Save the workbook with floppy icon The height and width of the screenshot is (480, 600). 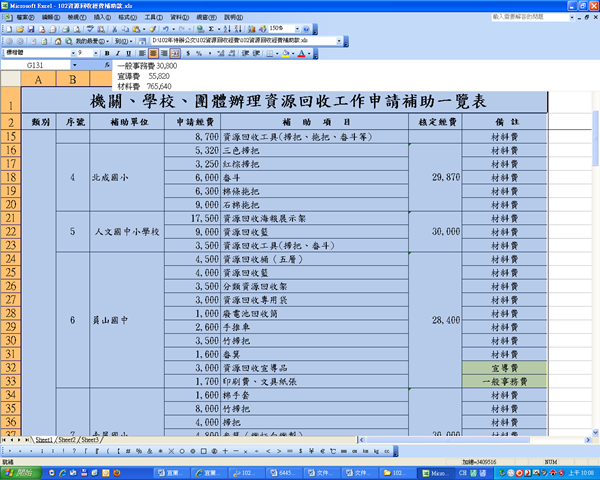tap(31, 29)
